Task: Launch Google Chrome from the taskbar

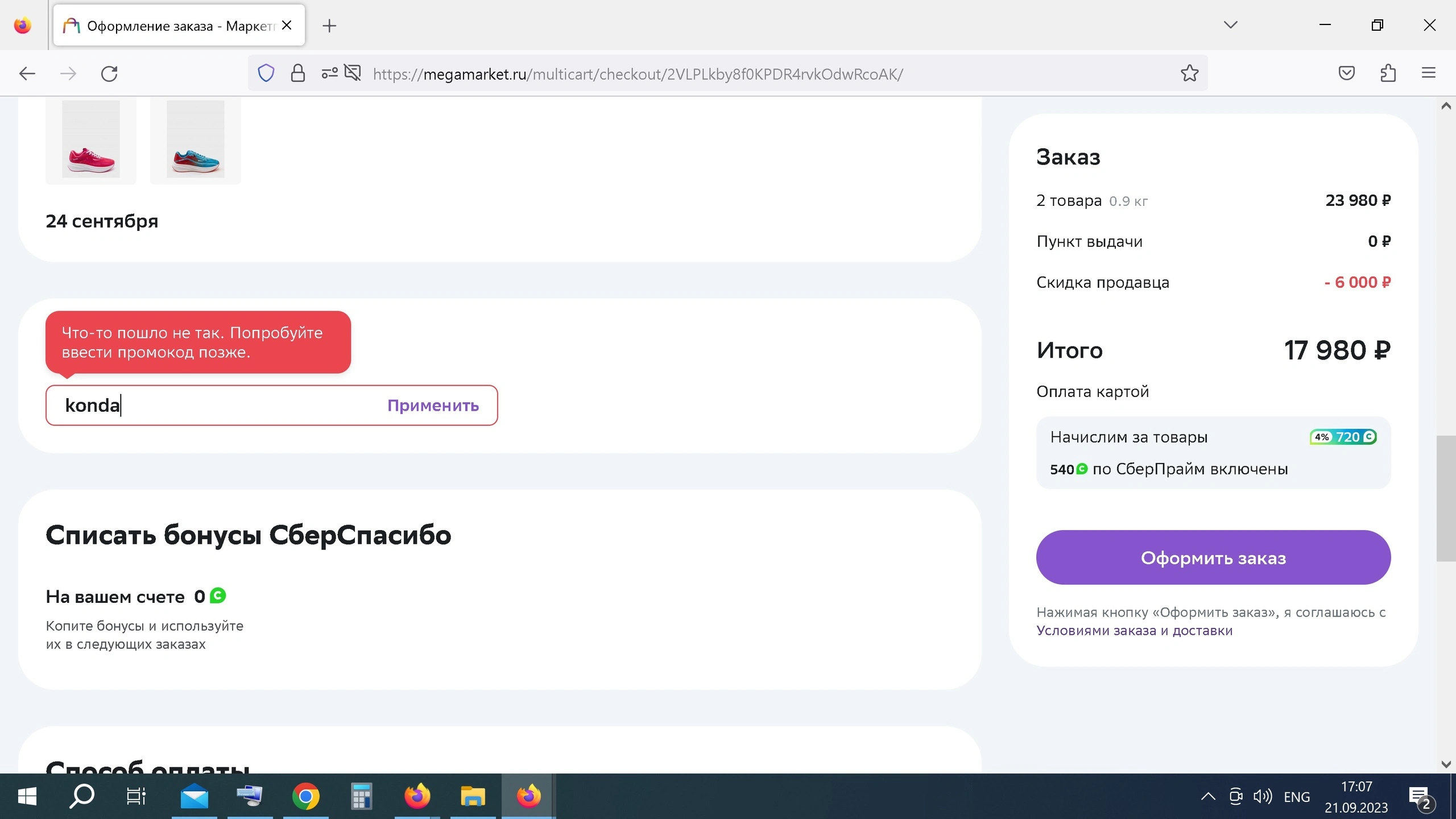Action: point(306,796)
